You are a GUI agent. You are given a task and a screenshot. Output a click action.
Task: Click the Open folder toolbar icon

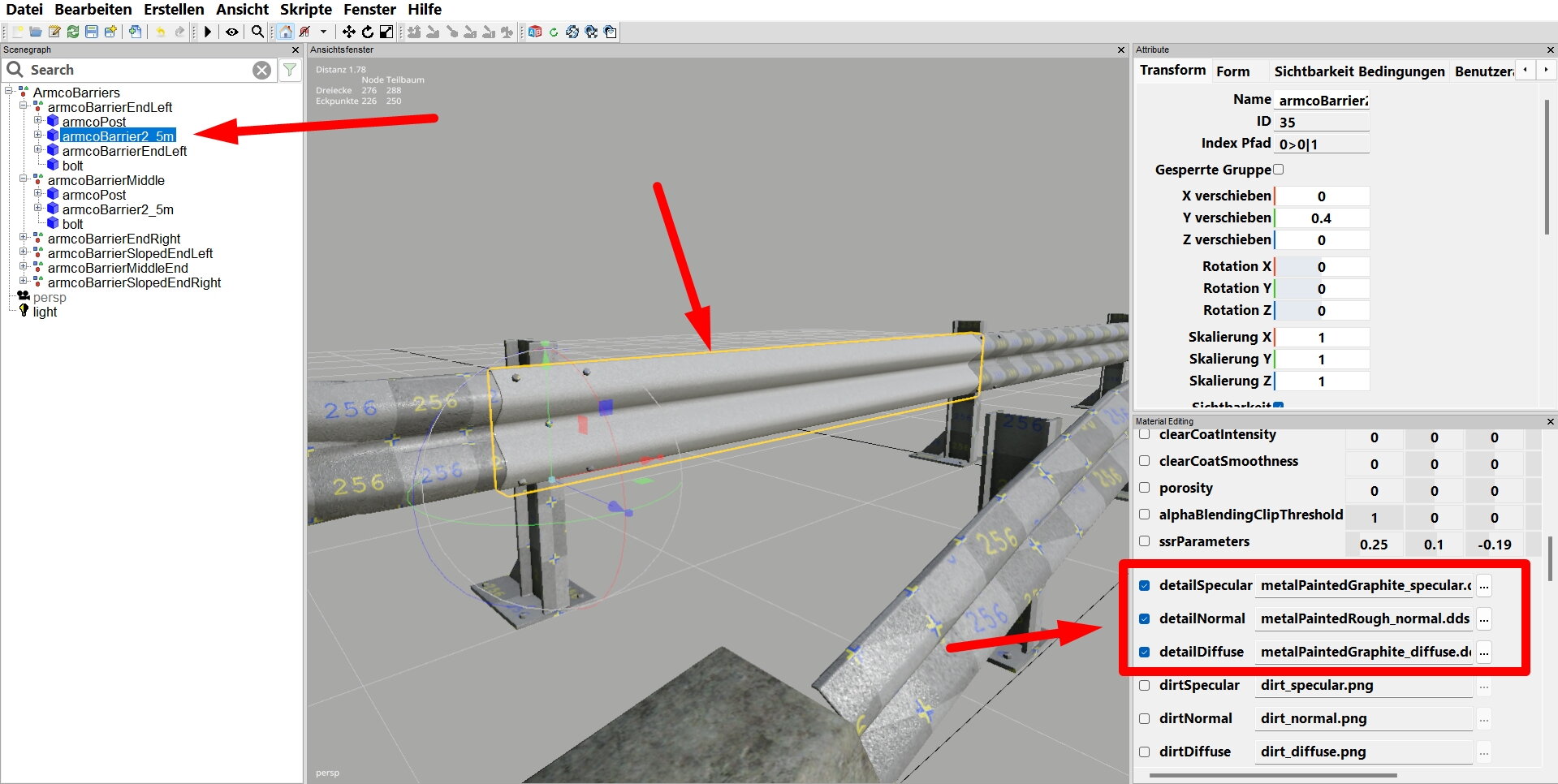coord(36,32)
